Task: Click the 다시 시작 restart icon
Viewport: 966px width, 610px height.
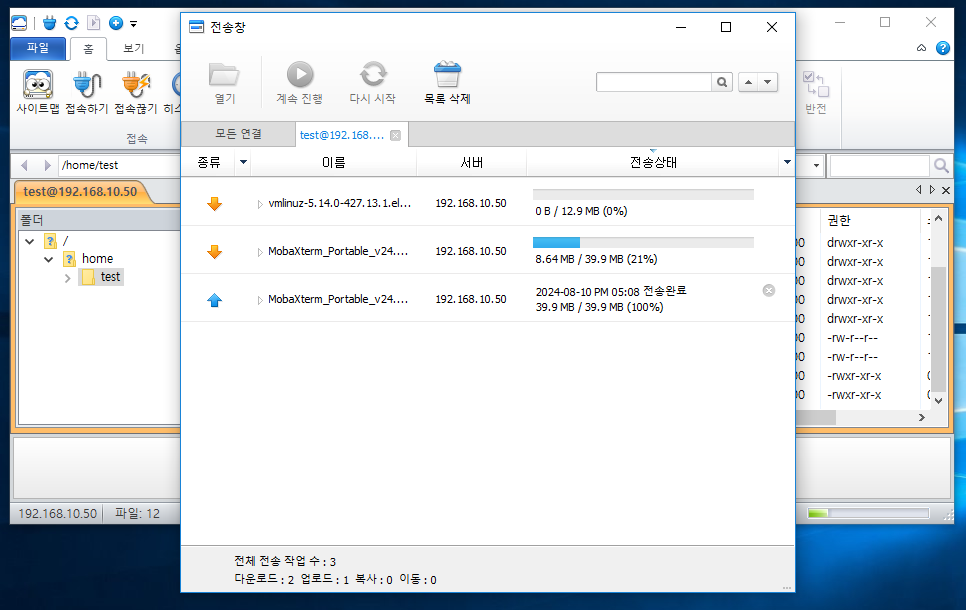Action: (373, 75)
